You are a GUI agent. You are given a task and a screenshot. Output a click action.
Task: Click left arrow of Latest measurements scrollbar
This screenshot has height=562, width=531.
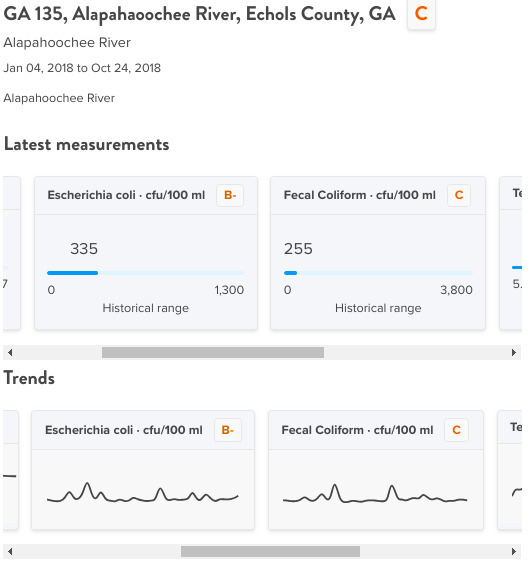(x=10, y=352)
